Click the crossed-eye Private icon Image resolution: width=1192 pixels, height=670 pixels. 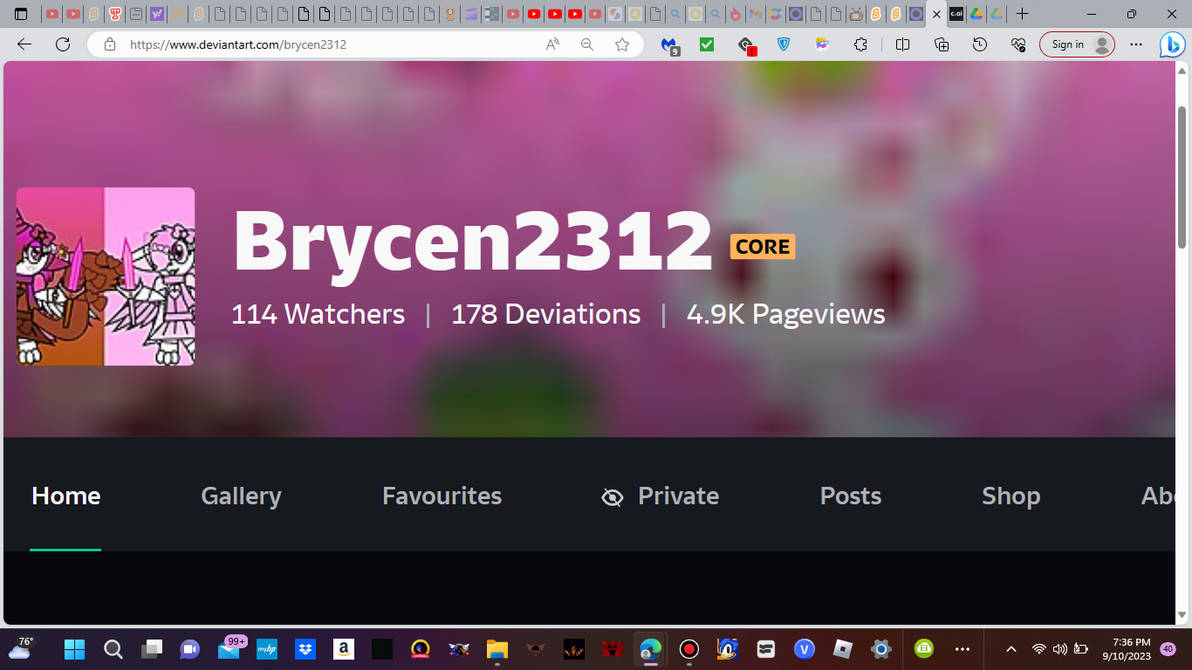pos(612,497)
